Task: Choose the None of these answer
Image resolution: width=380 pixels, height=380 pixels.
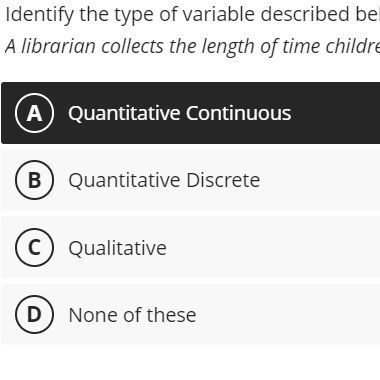Action: tap(191, 314)
